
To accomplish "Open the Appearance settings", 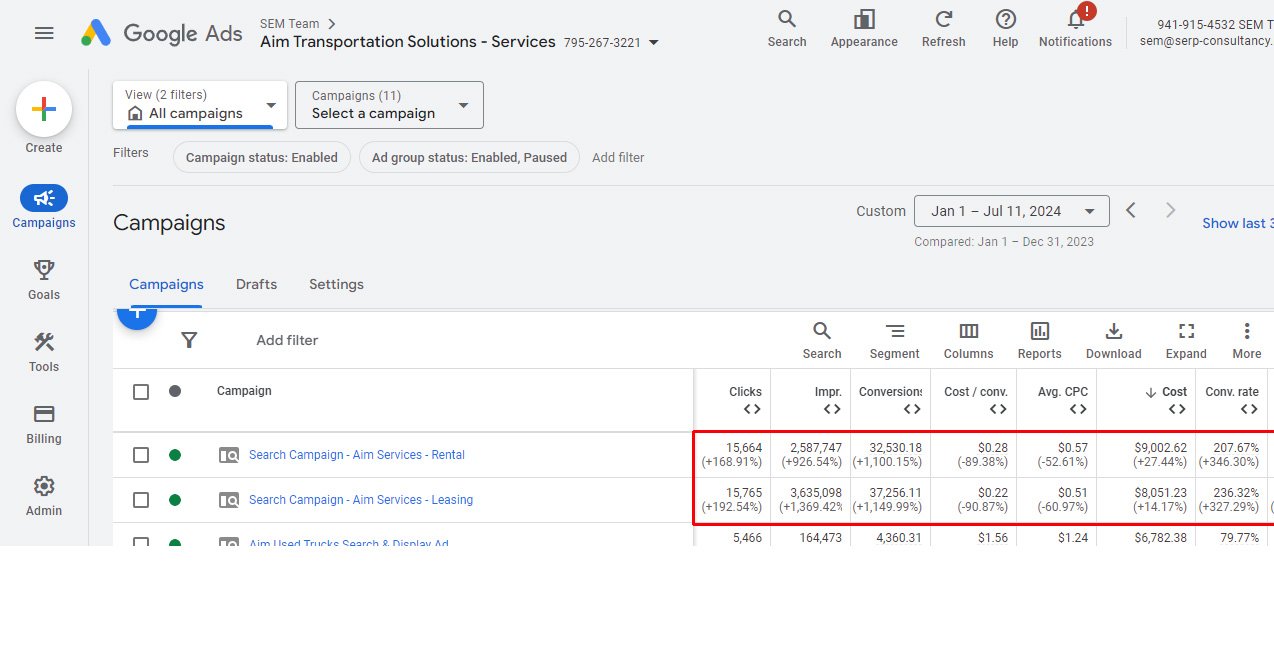I will 864,28.
